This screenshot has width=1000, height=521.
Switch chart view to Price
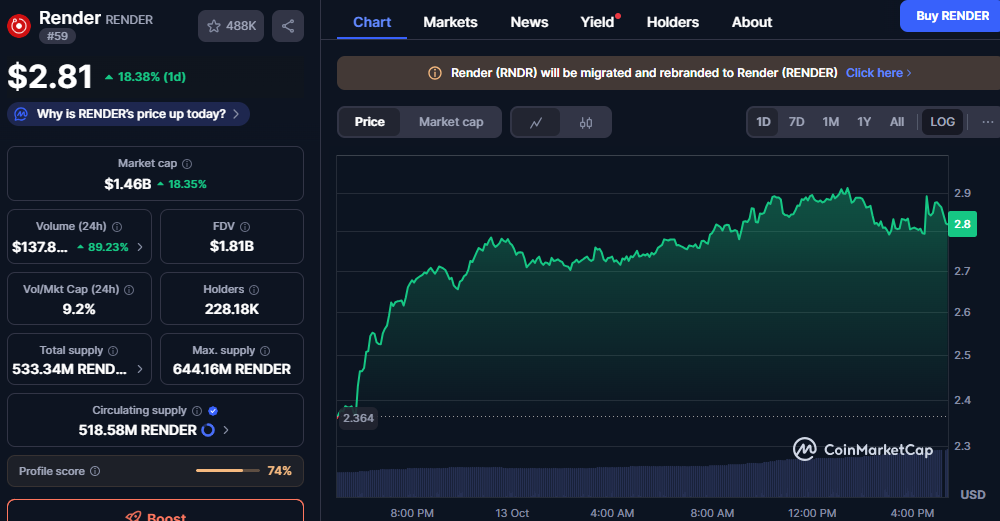[369, 122]
